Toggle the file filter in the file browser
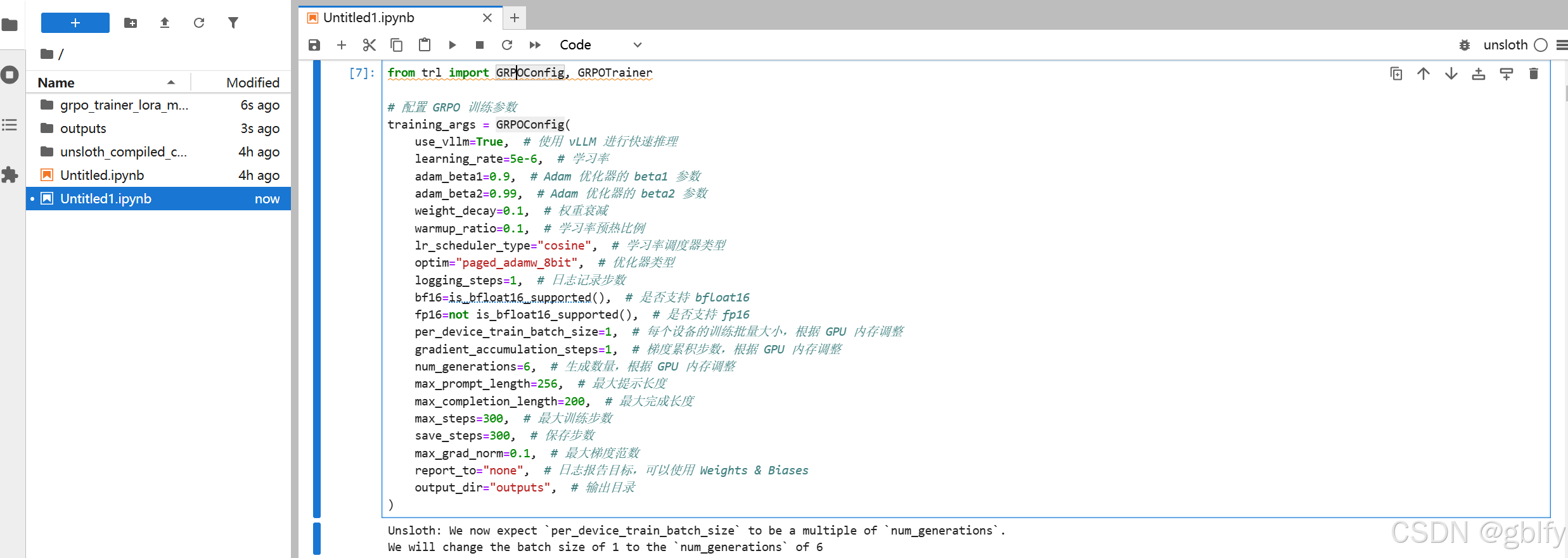This screenshot has height=558, width=1568. pyautogui.click(x=233, y=23)
